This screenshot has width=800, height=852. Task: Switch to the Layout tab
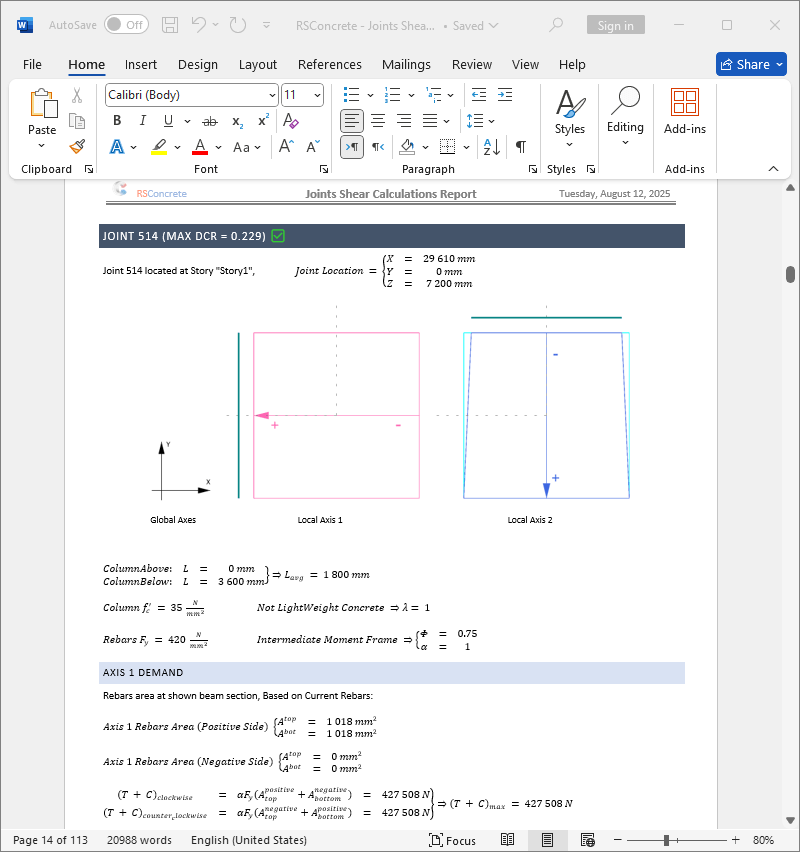[x=258, y=64]
